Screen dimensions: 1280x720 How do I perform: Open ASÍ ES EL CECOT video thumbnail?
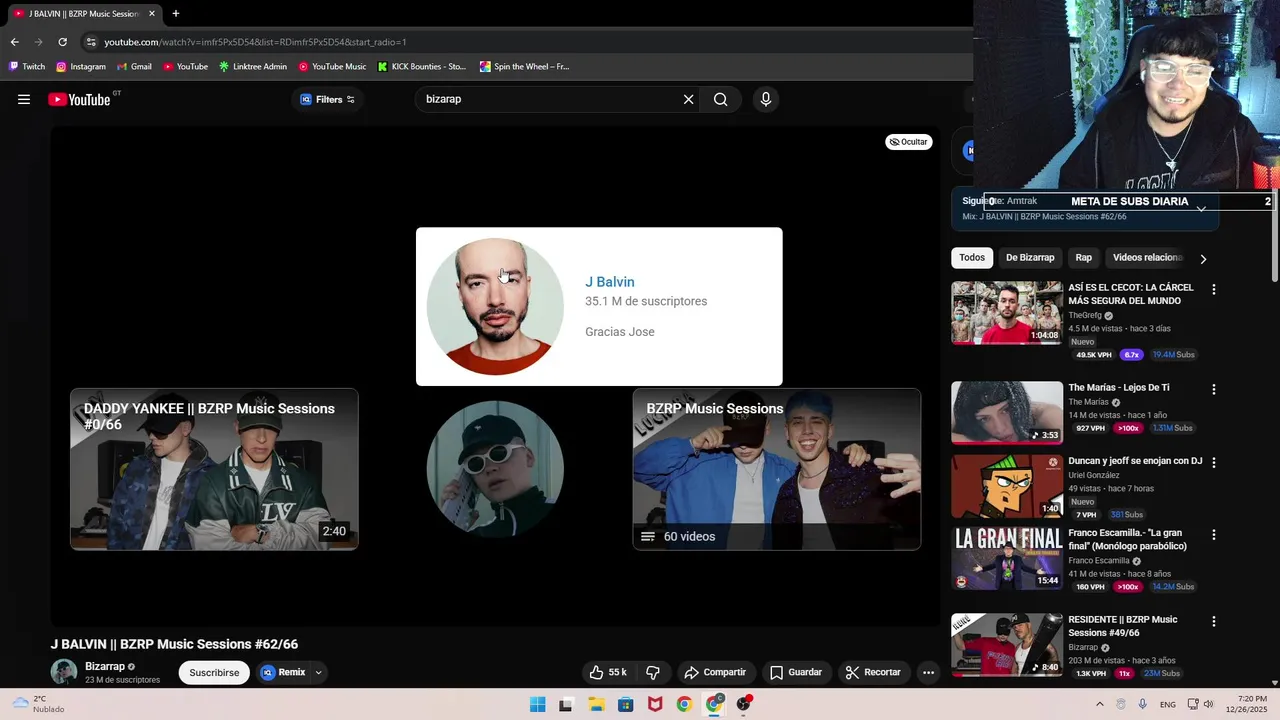(1007, 312)
